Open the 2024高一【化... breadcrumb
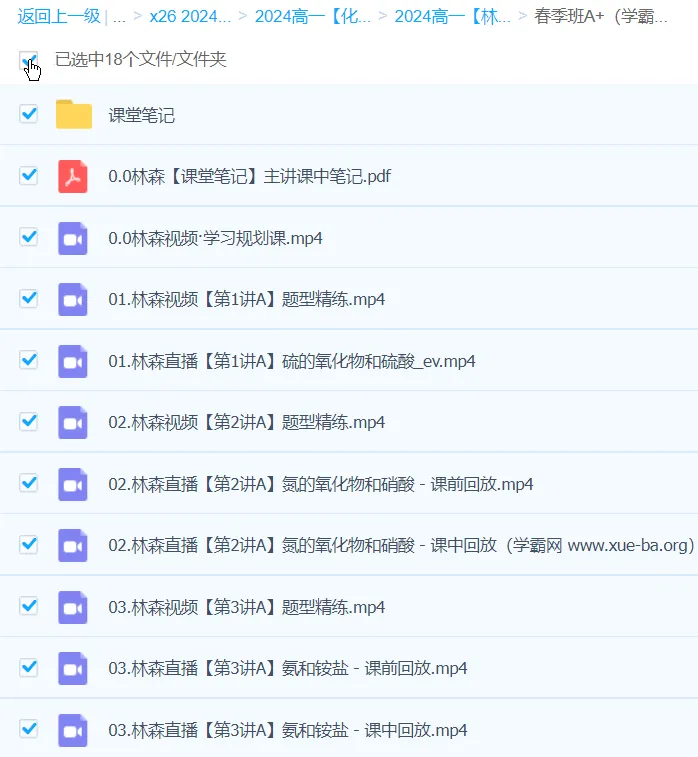 coord(313,16)
